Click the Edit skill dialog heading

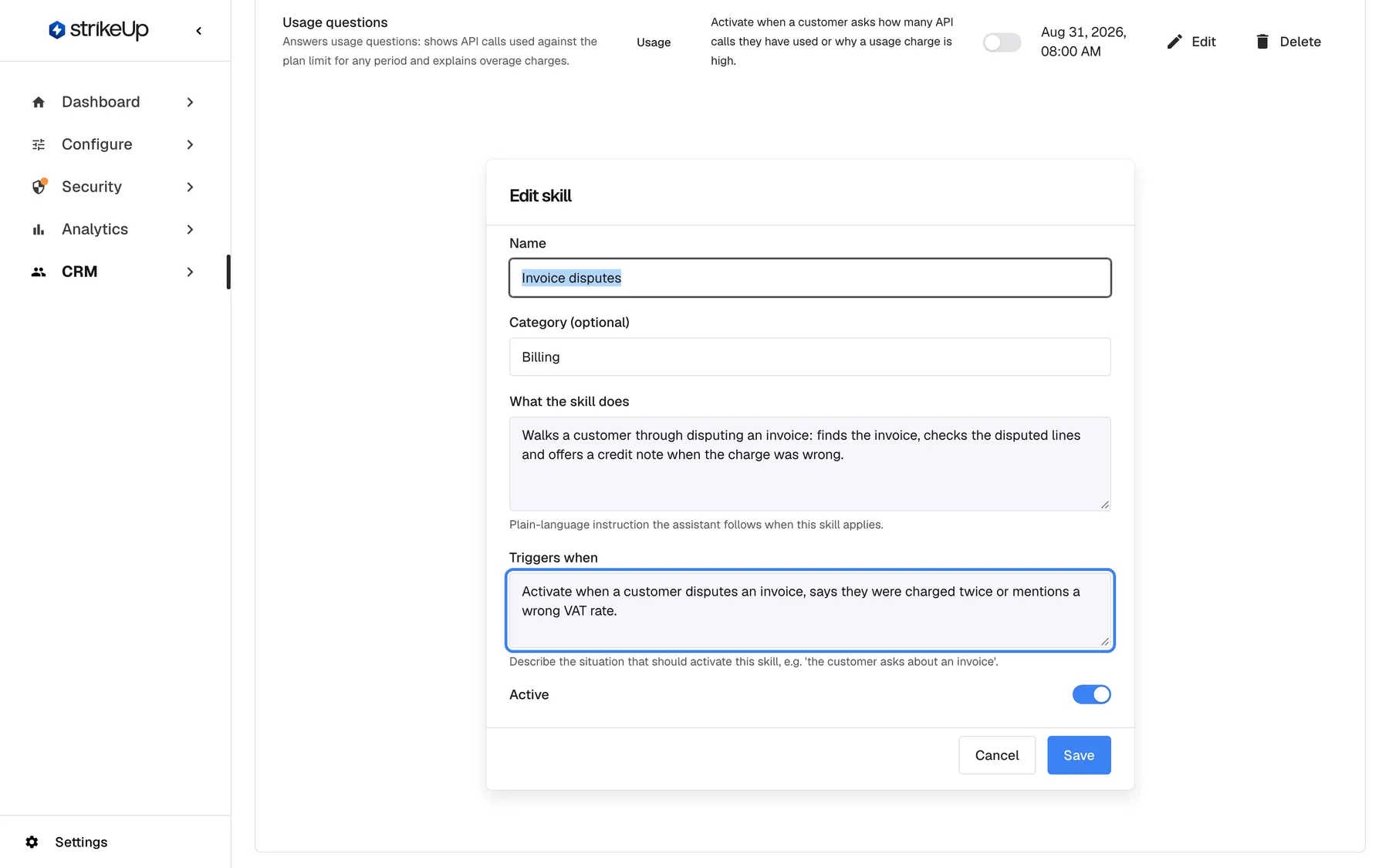(x=540, y=196)
